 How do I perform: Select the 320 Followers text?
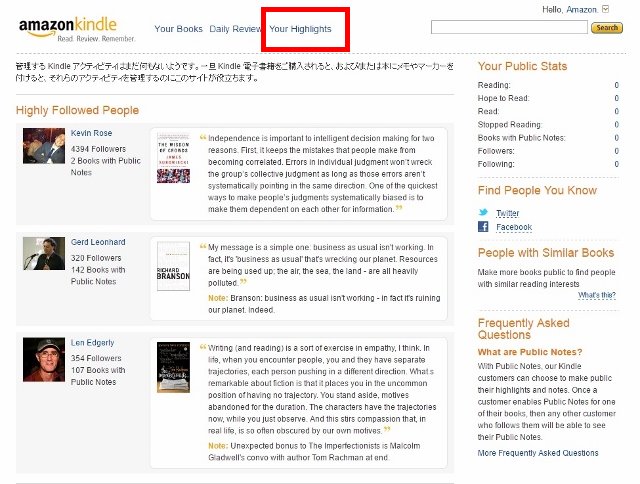[96, 258]
